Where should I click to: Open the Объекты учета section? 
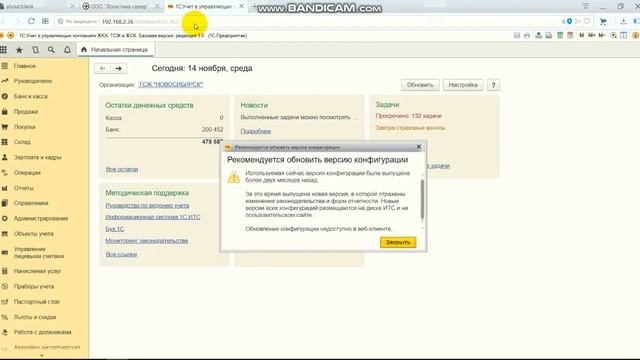click(x=33, y=234)
